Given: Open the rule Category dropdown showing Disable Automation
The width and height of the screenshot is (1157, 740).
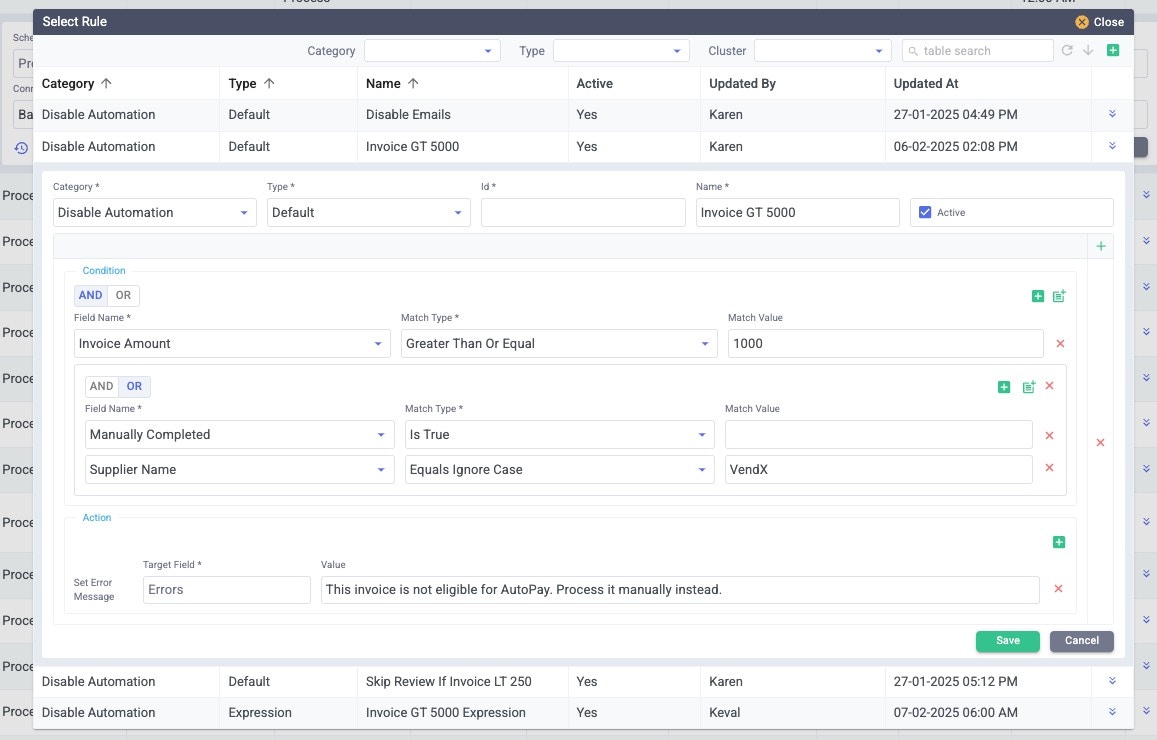Looking at the screenshot, I should tap(154, 212).
